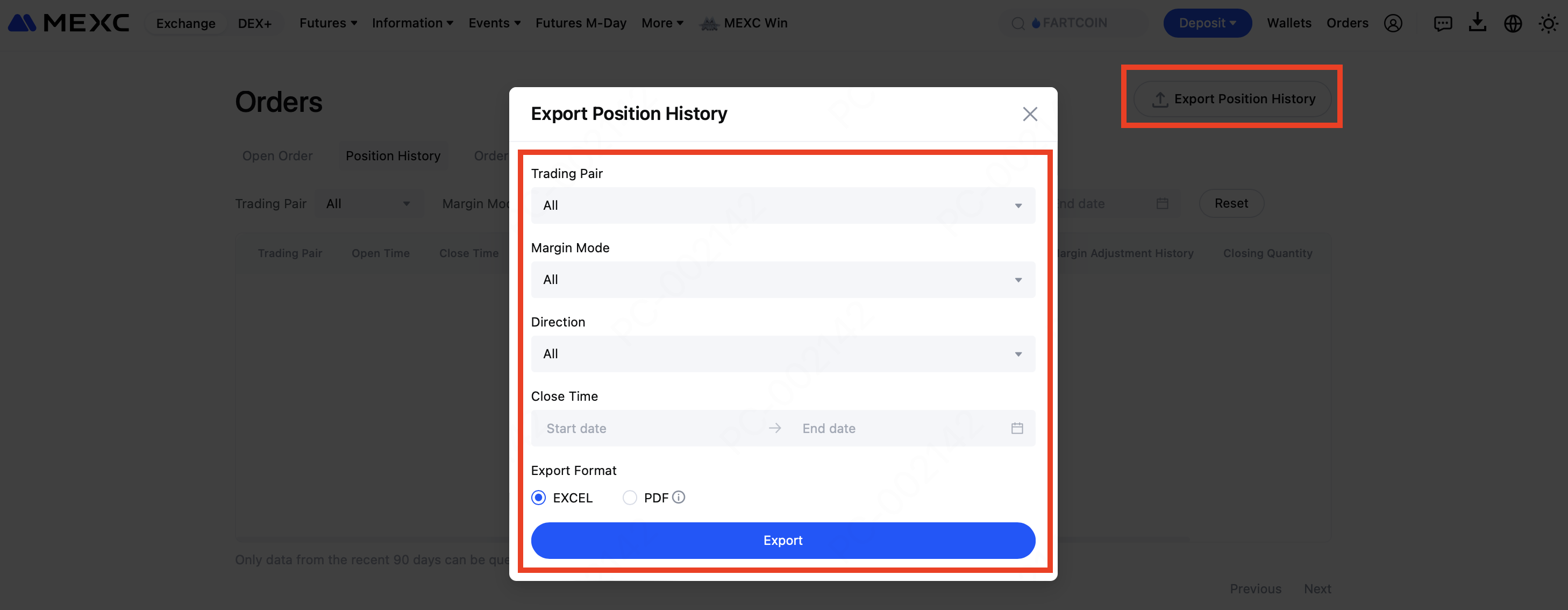This screenshot has width=1568, height=610.
Task: Open the Futures menu
Action: click(327, 23)
